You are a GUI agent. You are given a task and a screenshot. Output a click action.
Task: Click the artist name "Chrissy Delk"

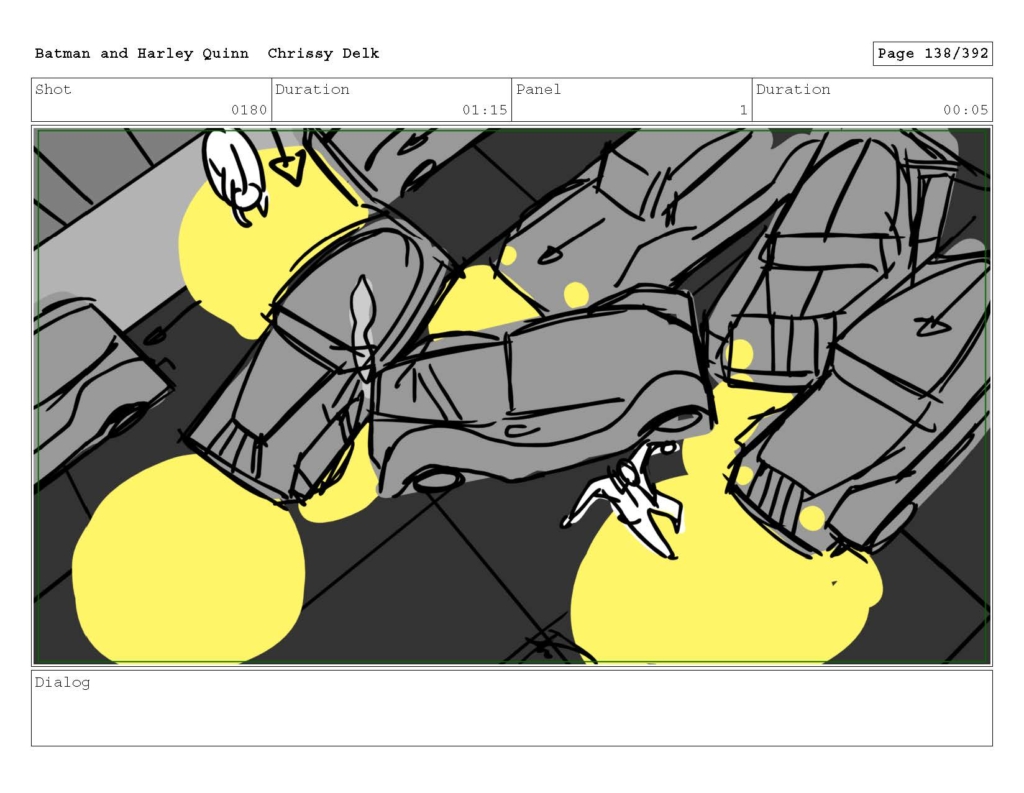point(323,54)
